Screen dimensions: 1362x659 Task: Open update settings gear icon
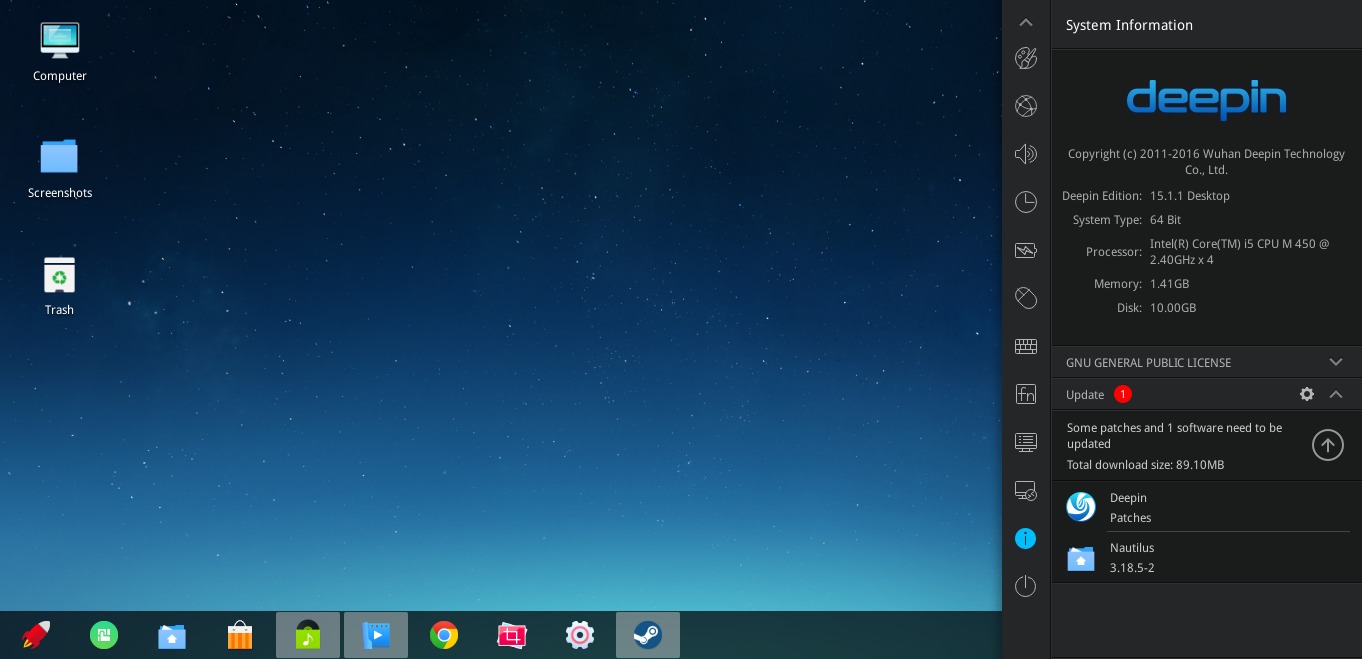click(1306, 394)
